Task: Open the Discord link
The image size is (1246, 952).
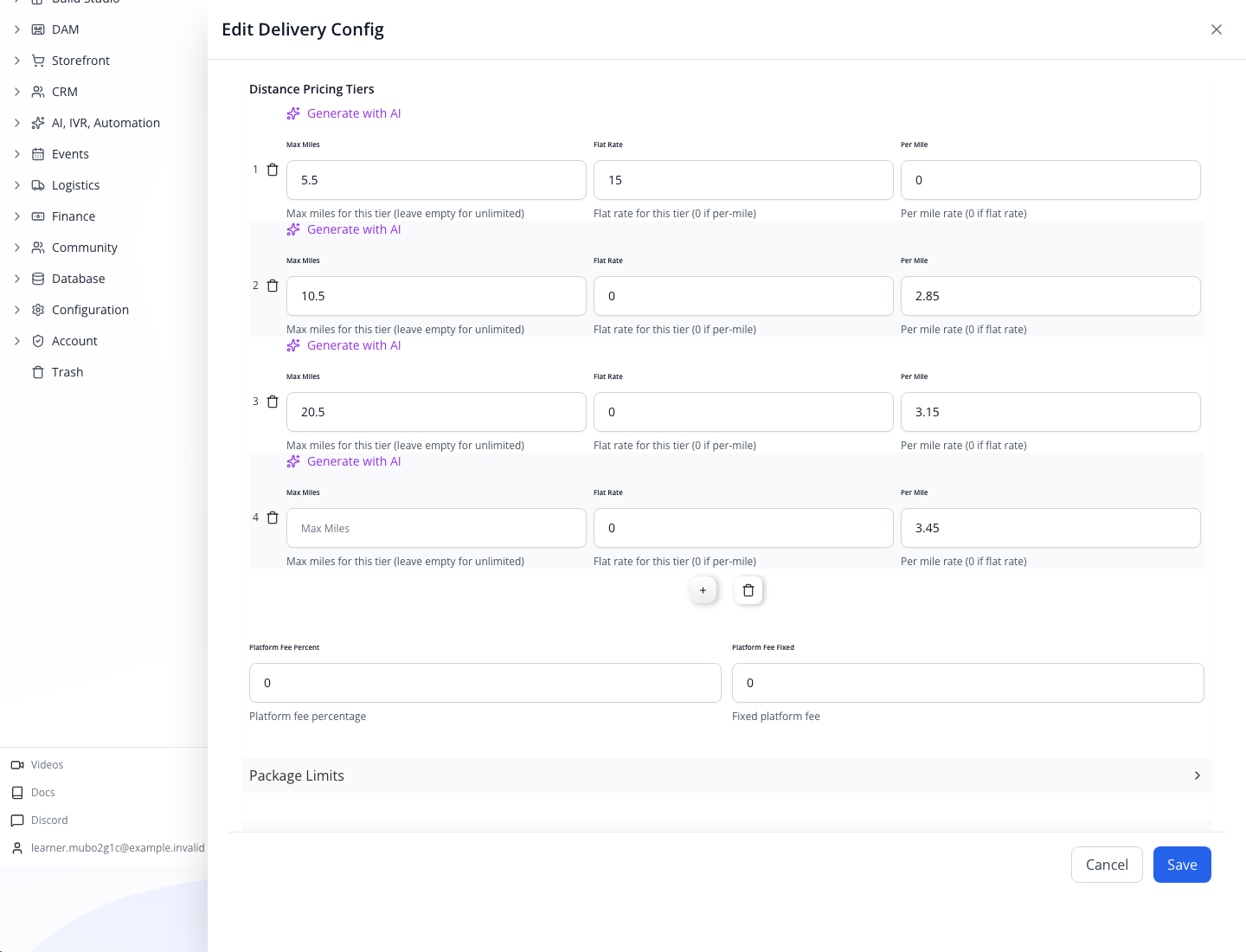Action: (49, 820)
